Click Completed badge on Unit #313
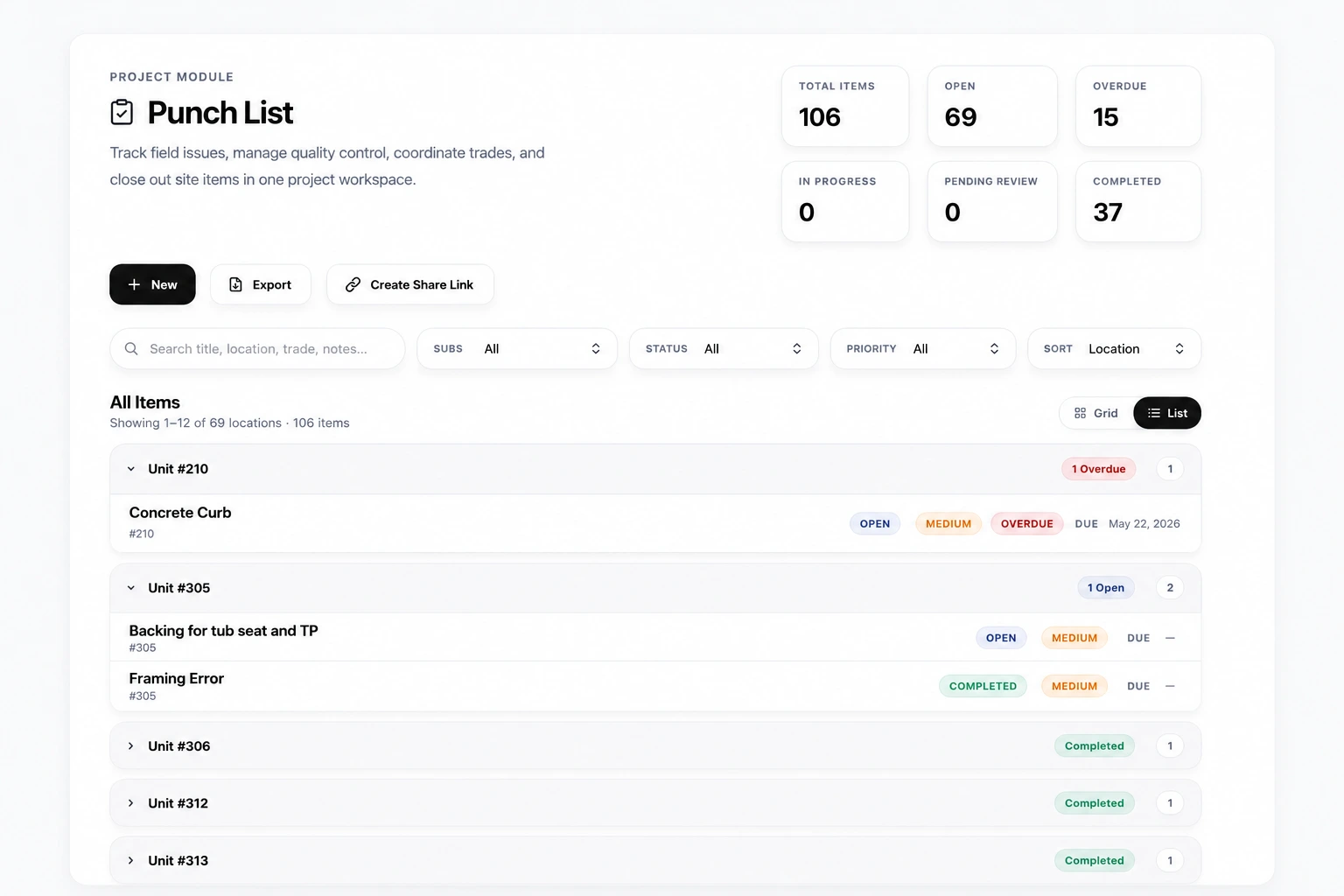This screenshot has width=1344, height=896. (1095, 861)
